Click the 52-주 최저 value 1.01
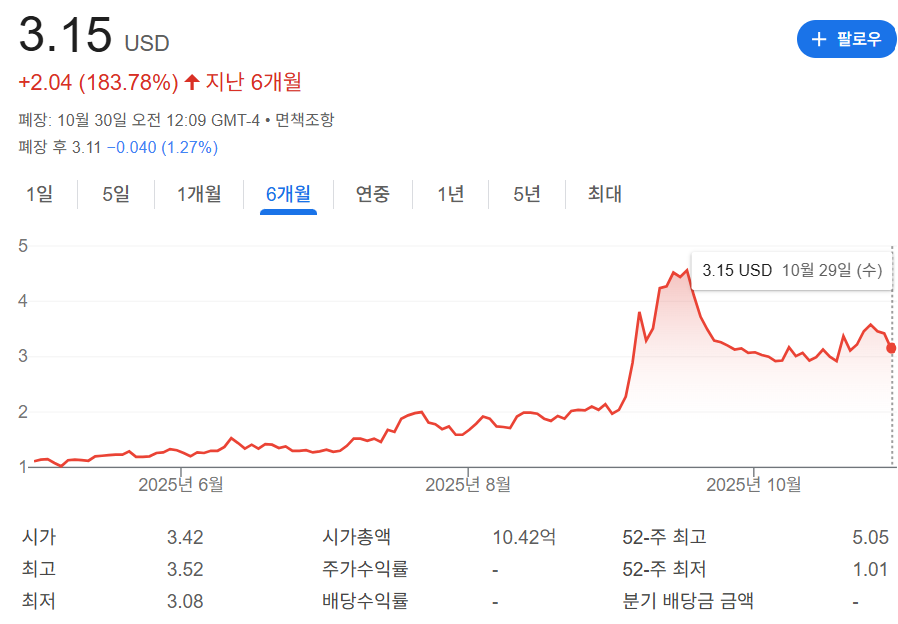 coord(871,569)
